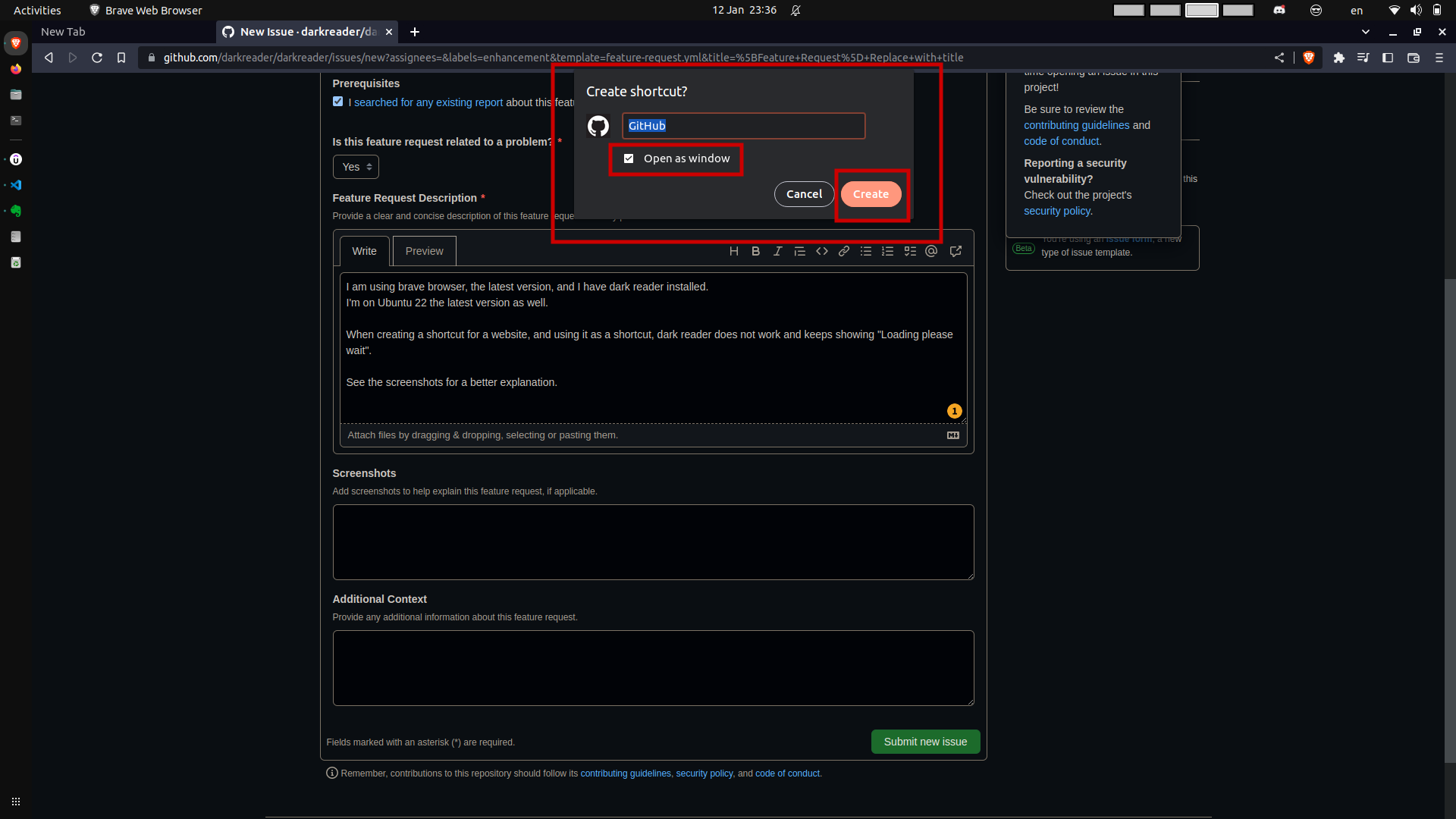Toggle bold formatting in editor toolbar
The width and height of the screenshot is (1456, 819).
click(x=755, y=251)
